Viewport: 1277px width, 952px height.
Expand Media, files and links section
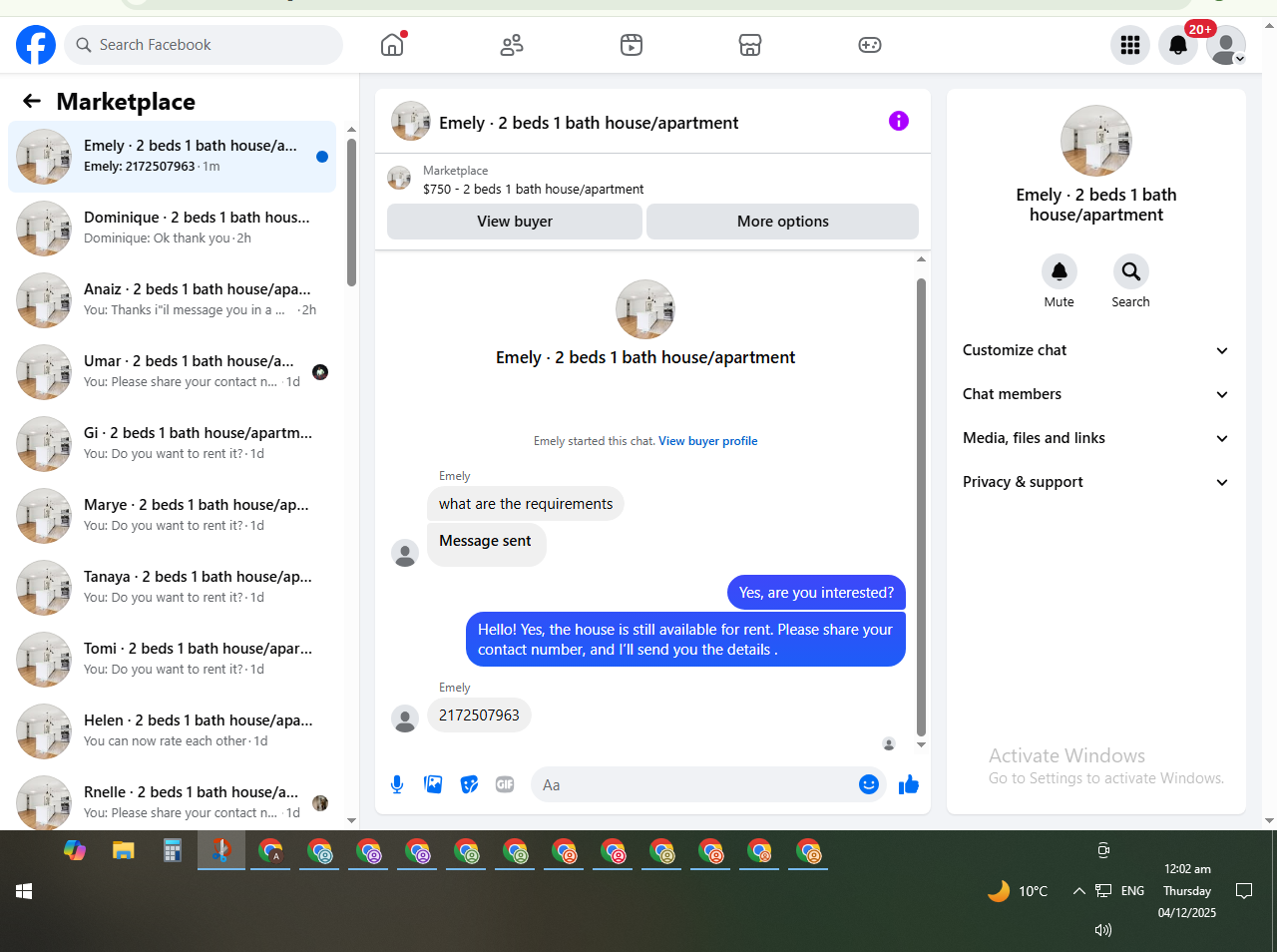click(x=1095, y=438)
